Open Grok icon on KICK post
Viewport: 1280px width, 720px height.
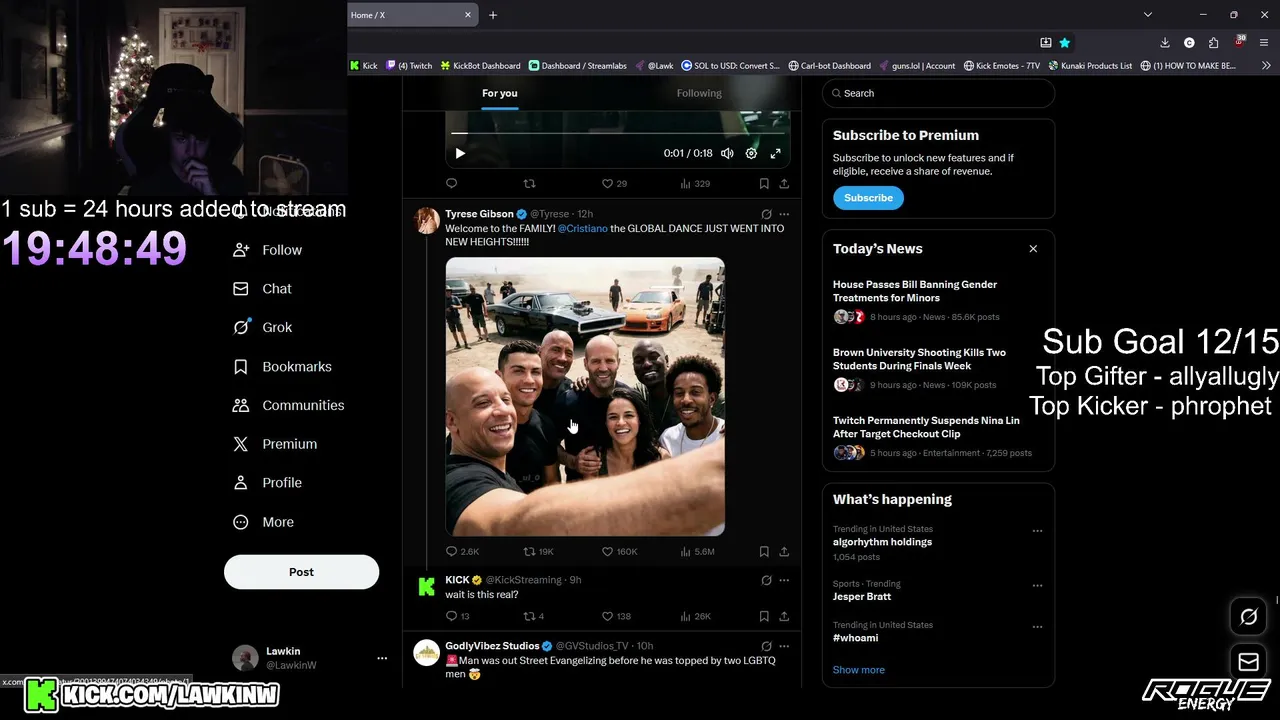tap(766, 580)
